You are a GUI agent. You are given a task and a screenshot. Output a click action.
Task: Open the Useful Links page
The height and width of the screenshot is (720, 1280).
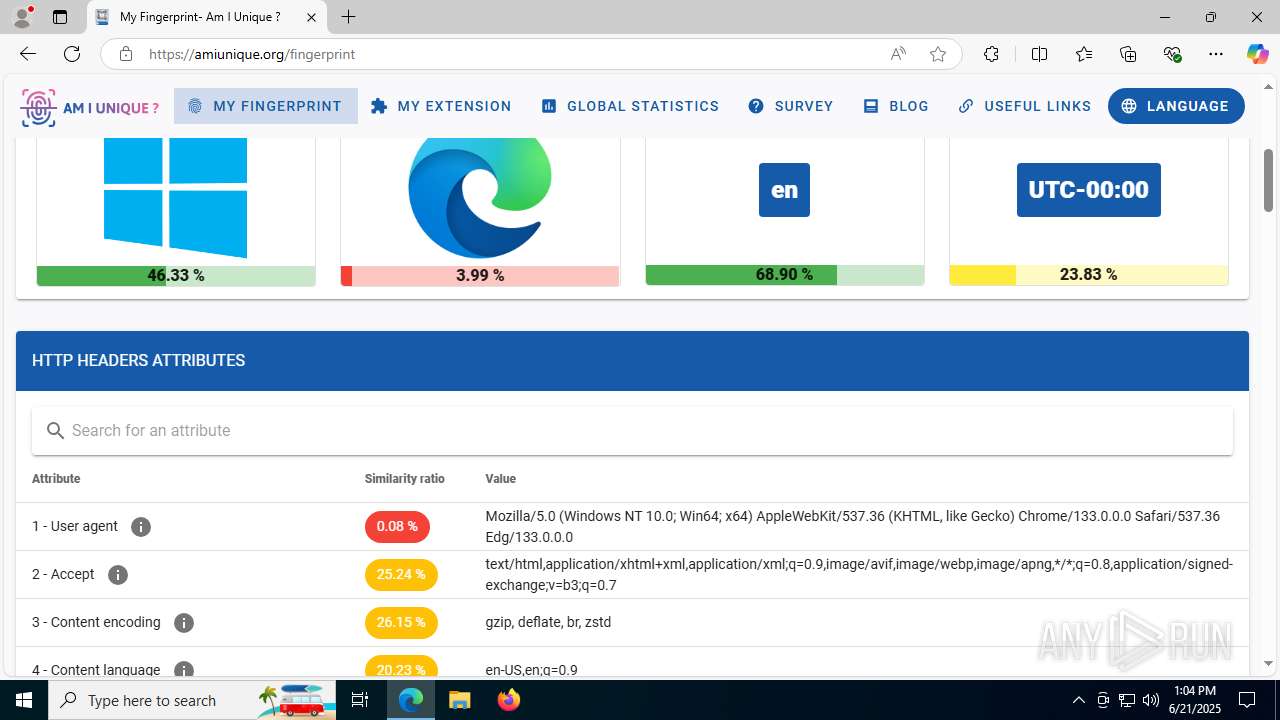tap(1025, 106)
